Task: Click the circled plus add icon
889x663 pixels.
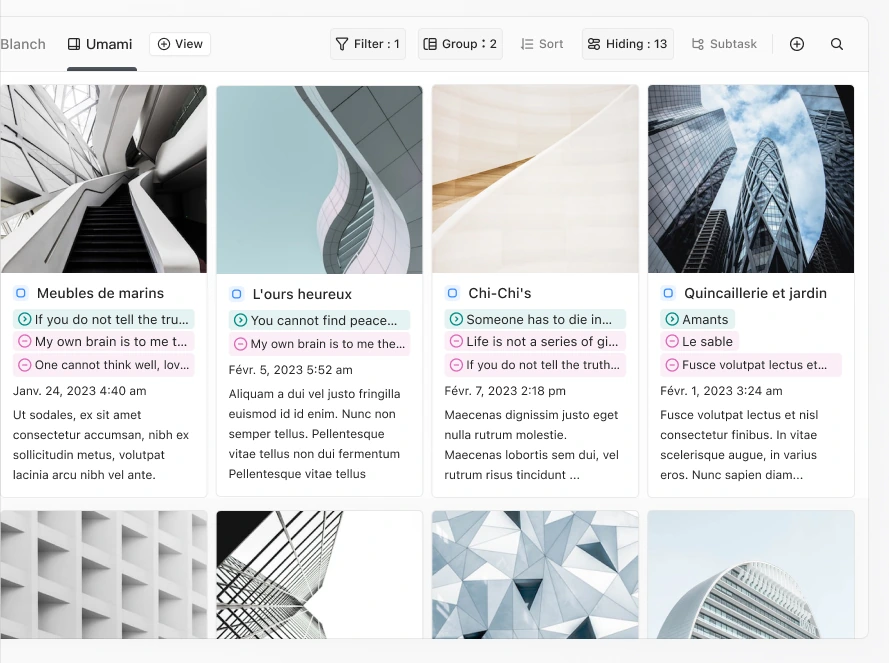Action: pyautogui.click(x=797, y=44)
